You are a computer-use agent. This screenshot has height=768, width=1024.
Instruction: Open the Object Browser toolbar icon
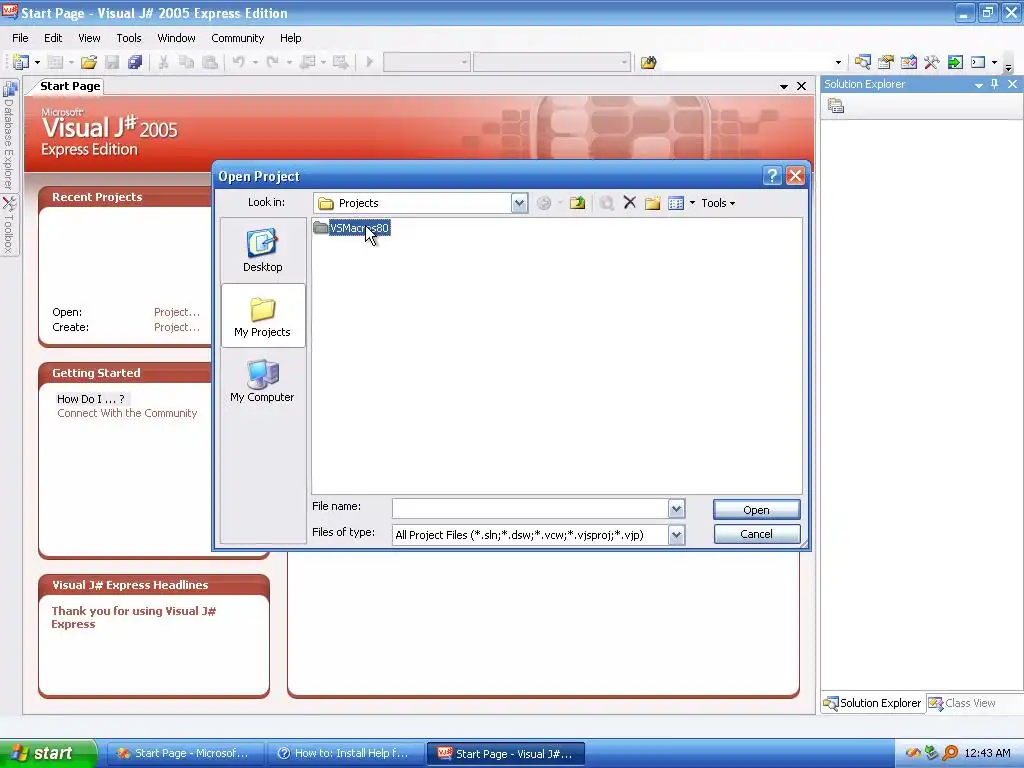(x=908, y=62)
